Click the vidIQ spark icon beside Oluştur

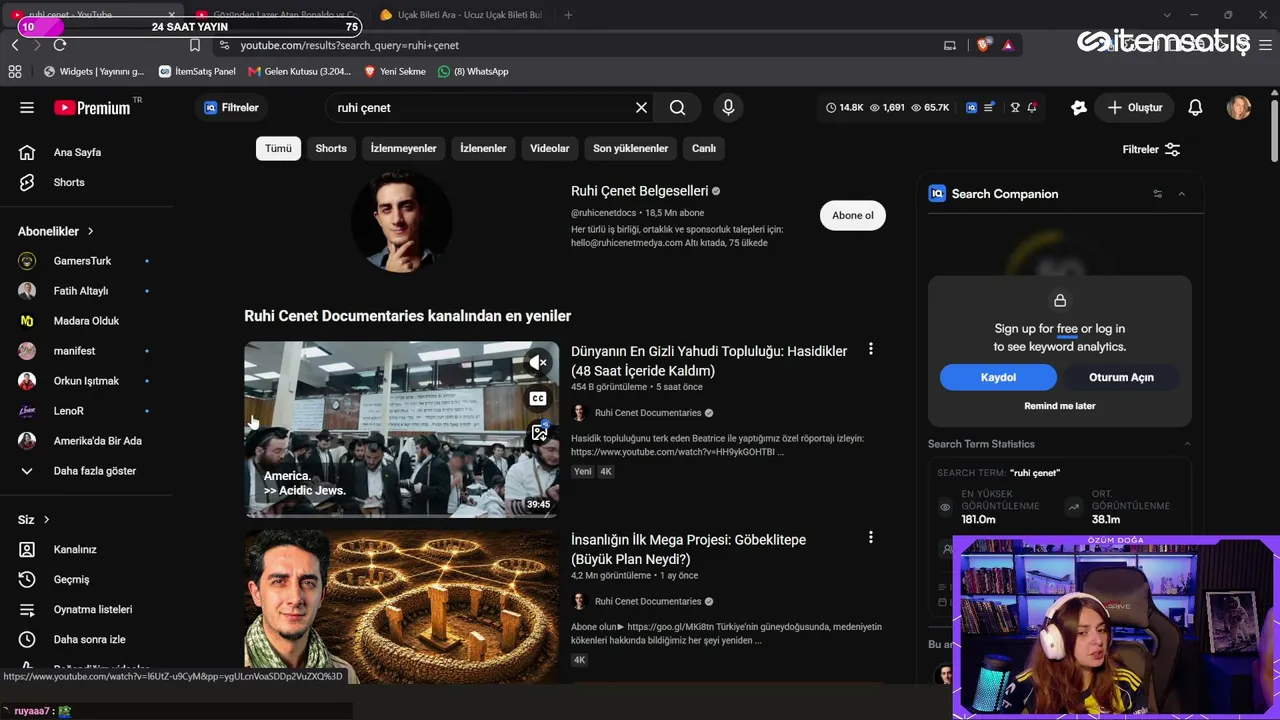[1078, 107]
